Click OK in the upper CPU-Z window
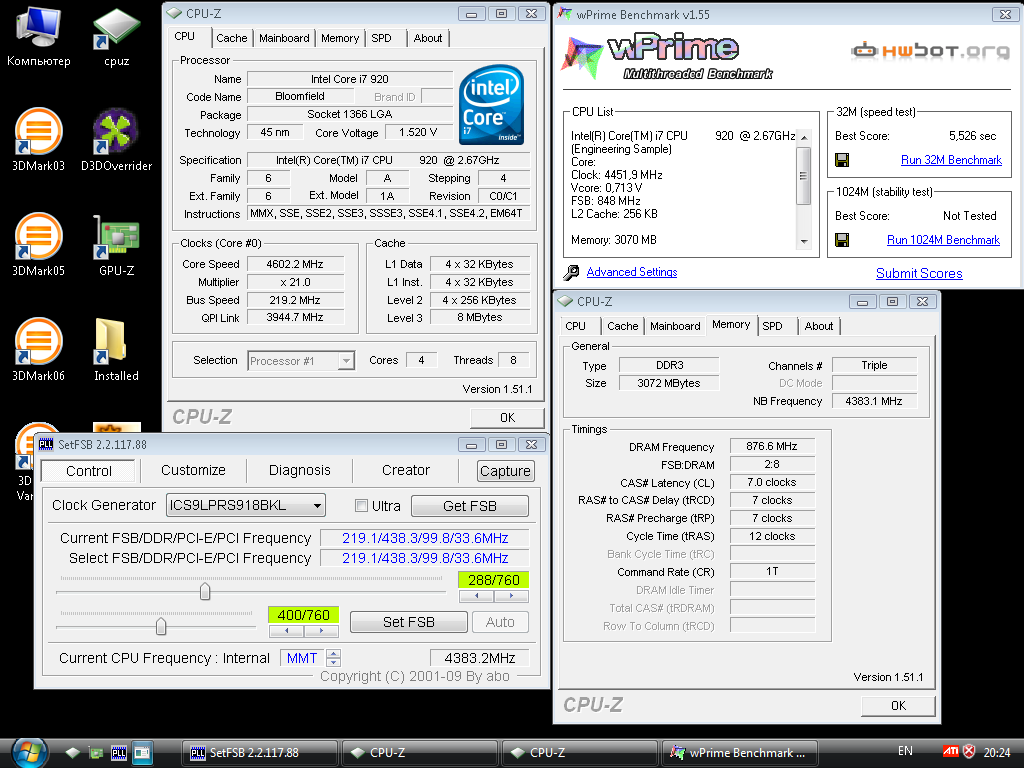Viewport: 1024px width, 768px height. [507, 418]
